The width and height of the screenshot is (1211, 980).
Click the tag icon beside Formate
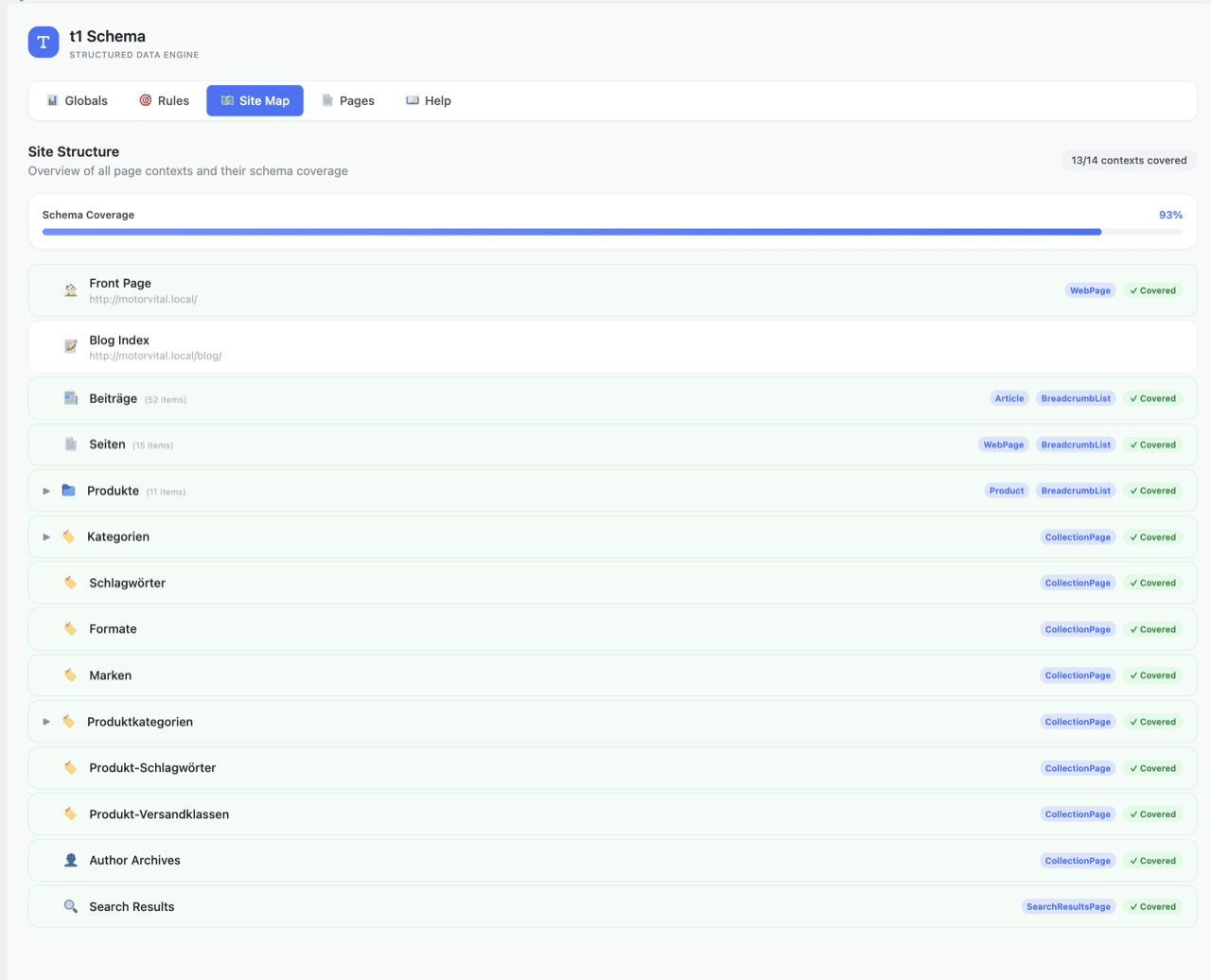point(71,629)
